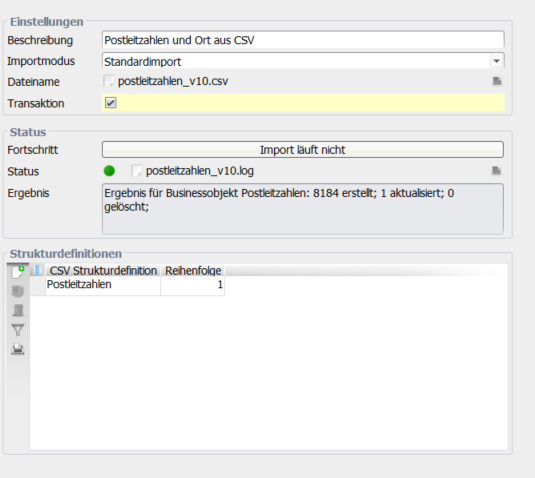Open the table column chooser icon
535x478 pixels.
coord(37,270)
